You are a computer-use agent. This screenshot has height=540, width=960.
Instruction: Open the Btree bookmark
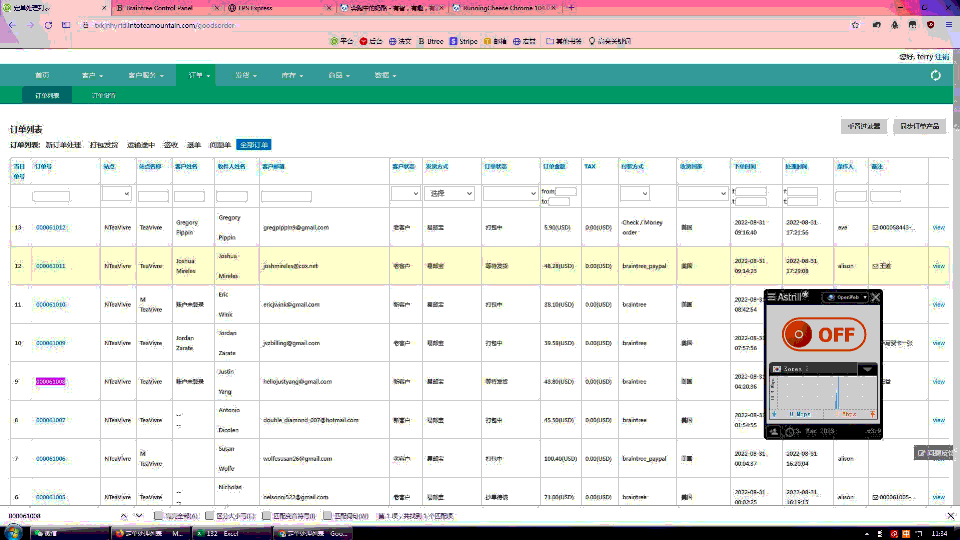pos(431,41)
